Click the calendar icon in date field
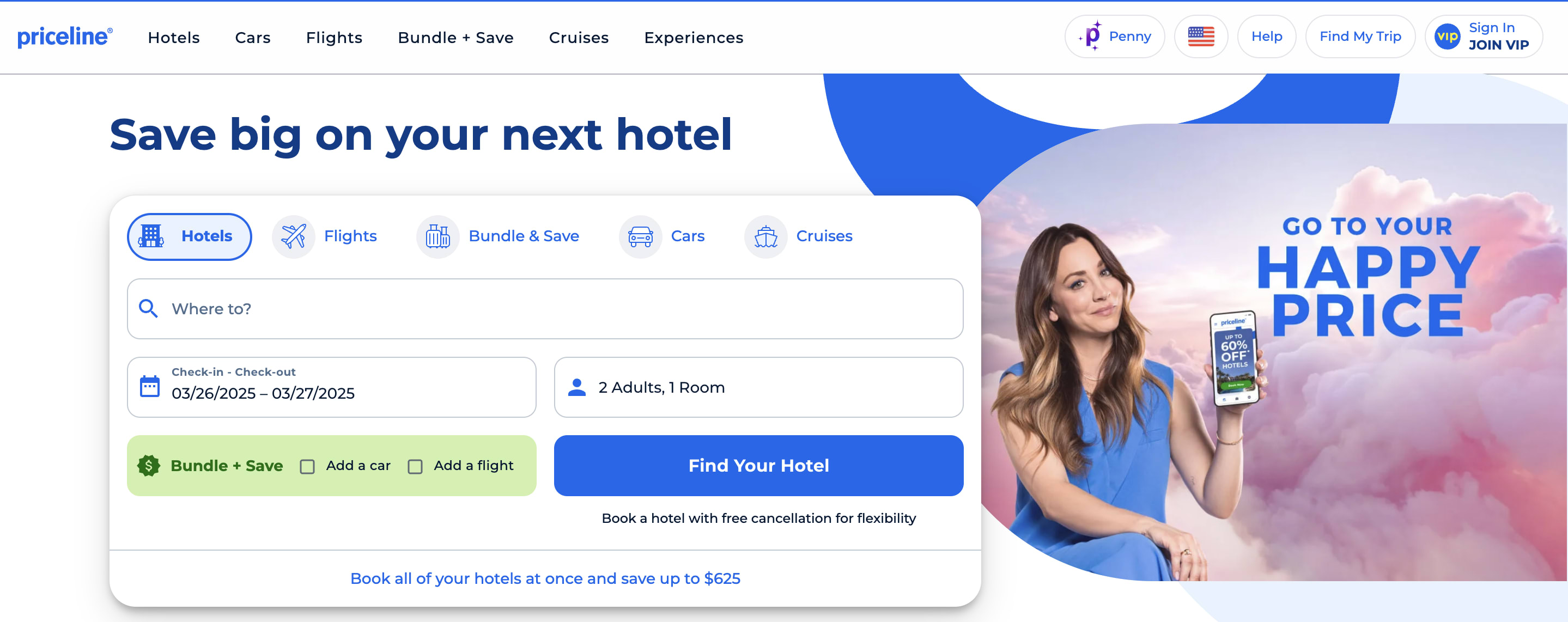The width and height of the screenshot is (1568, 622). [150, 387]
